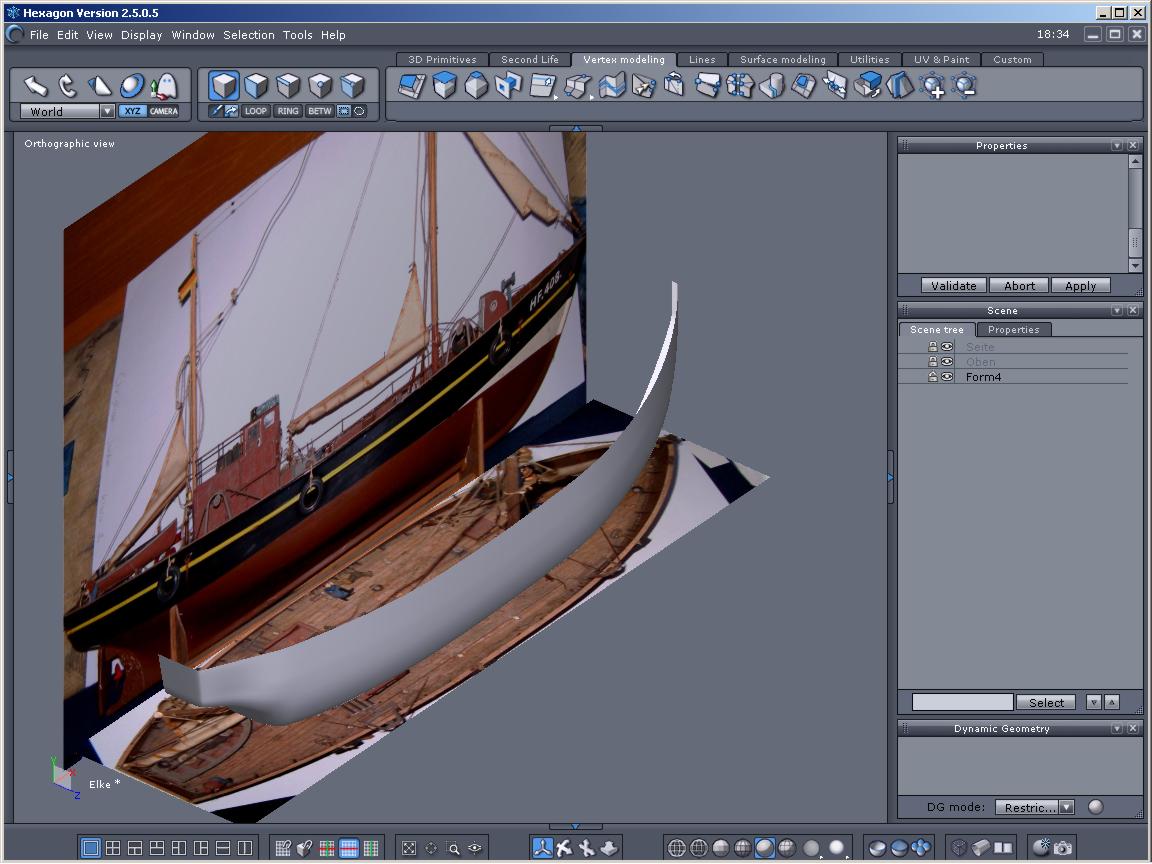The height and width of the screenshot is (864, 1152).
Task: Select the highlighted smooth shaded display mode
Action: 764,848
